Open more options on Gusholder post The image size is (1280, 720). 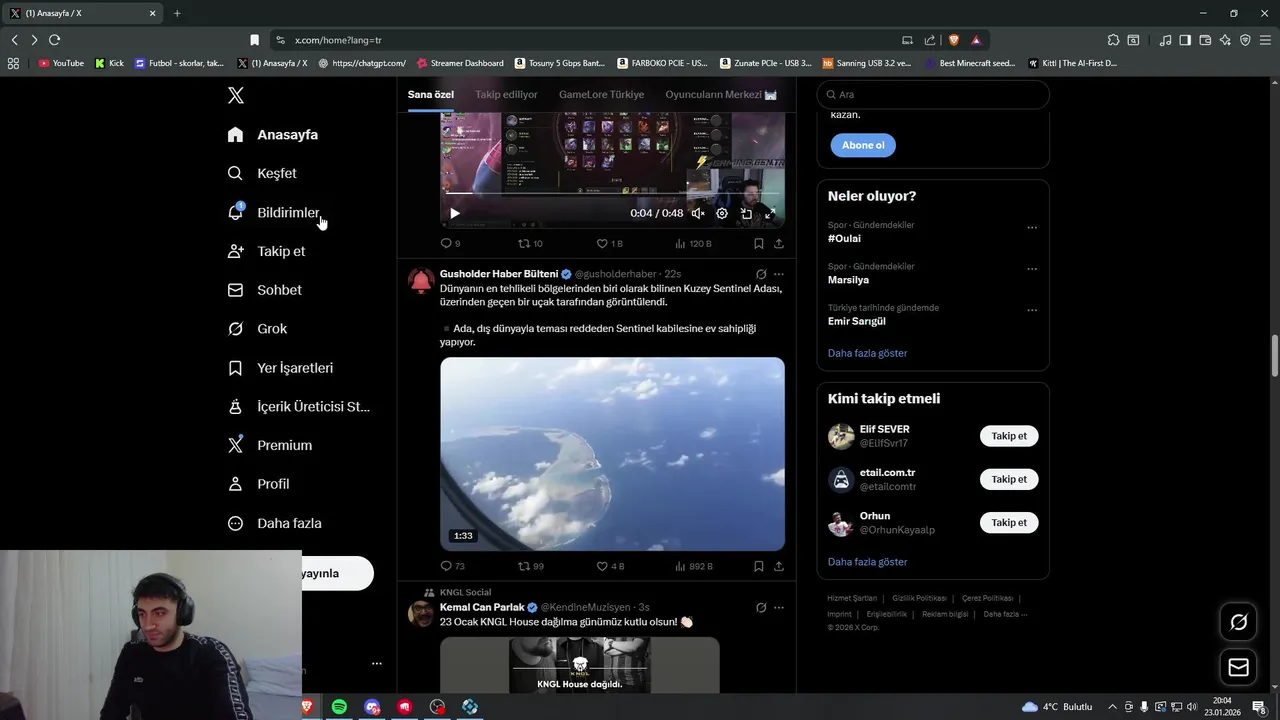779,274
